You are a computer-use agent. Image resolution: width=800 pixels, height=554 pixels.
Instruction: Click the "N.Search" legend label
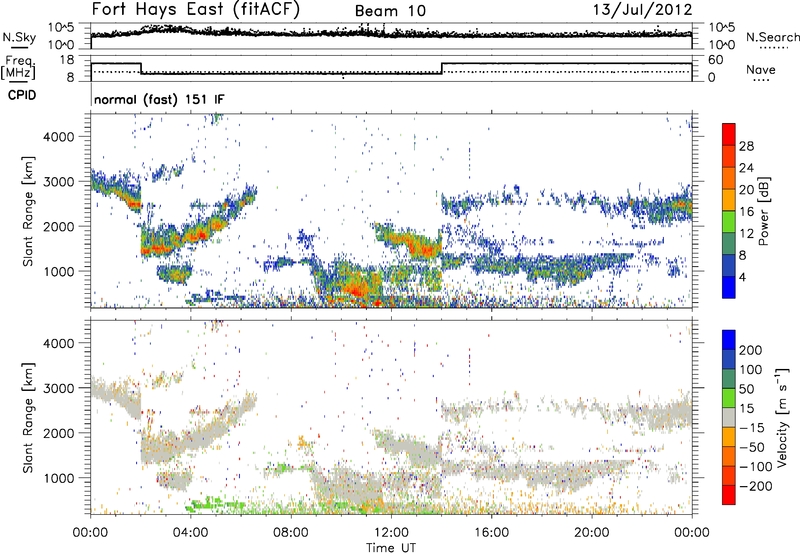pos(772,37)
